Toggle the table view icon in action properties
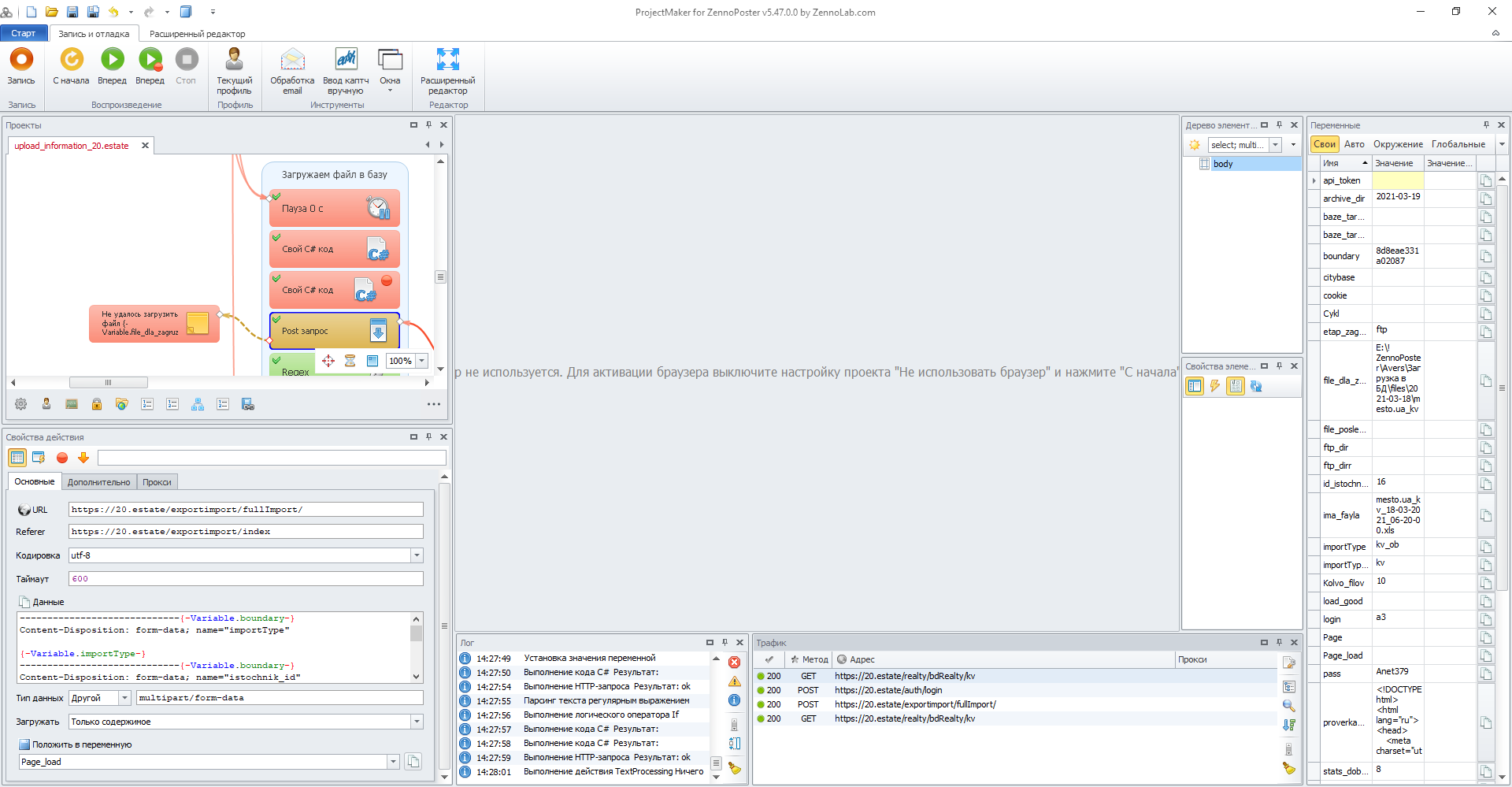 coord(17,458)
